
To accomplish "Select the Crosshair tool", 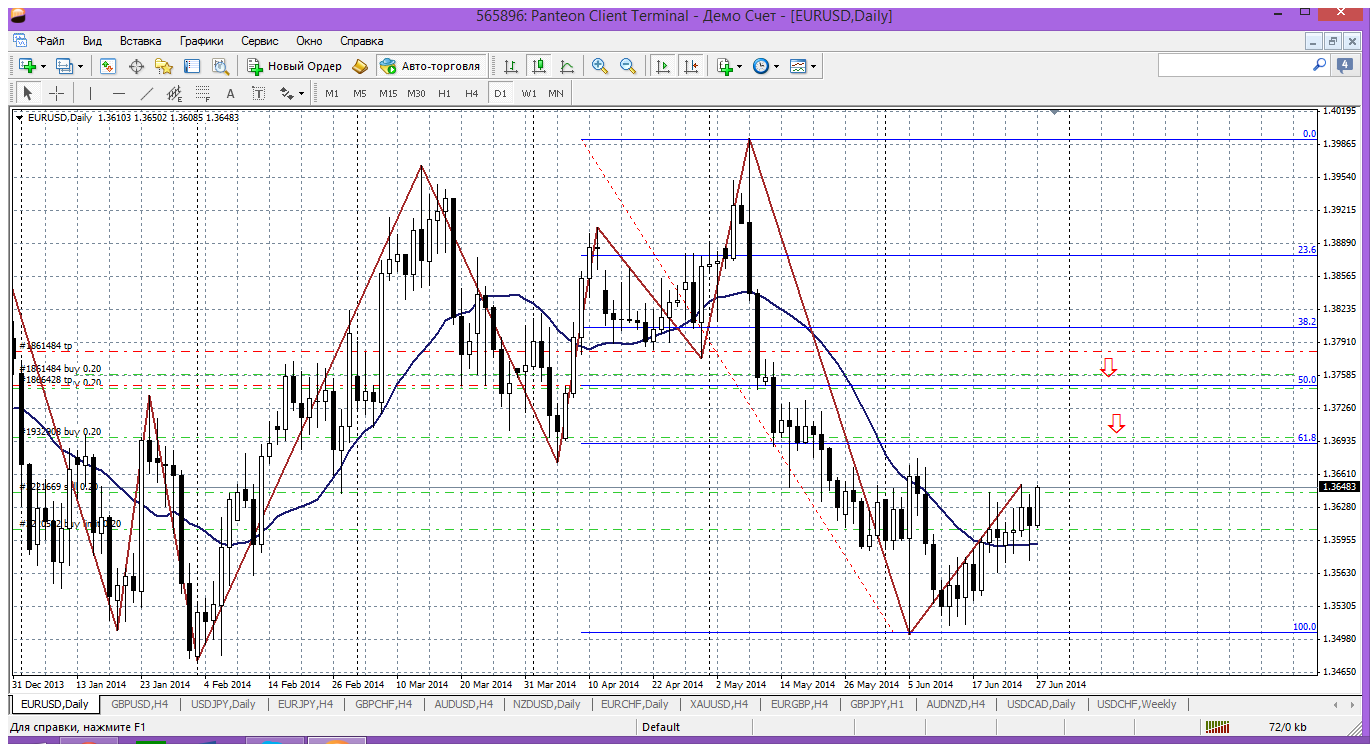I will [x=57, y=93].
